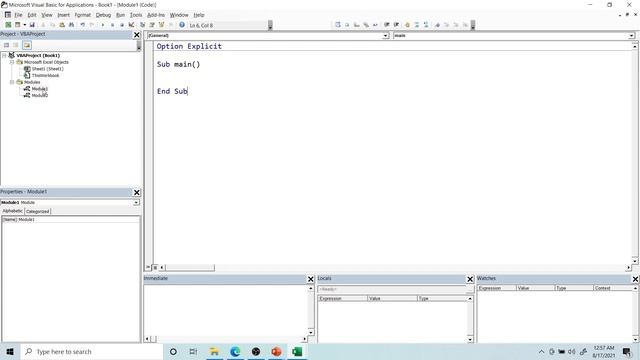The height and width of the screenshot is (360, 640).
Task: Click the Indent icon in Edit toolbar
Action: point(387,25)
